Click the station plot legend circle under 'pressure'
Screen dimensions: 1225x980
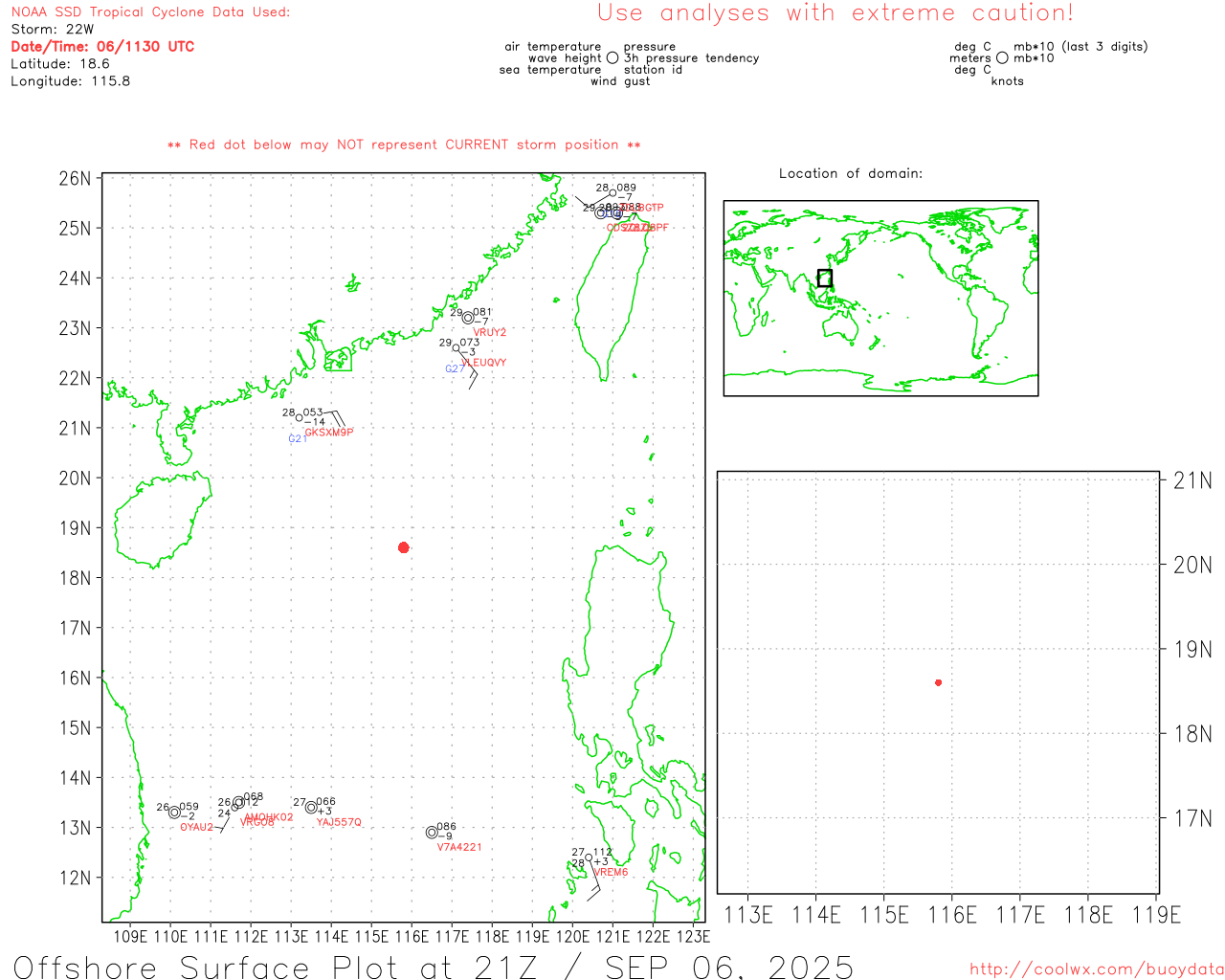coord(612,58)
